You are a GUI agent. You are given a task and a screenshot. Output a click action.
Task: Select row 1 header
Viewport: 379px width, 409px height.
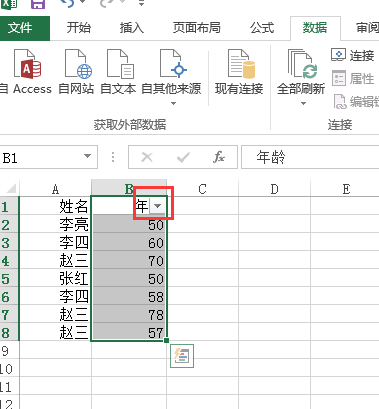[9, 206]
